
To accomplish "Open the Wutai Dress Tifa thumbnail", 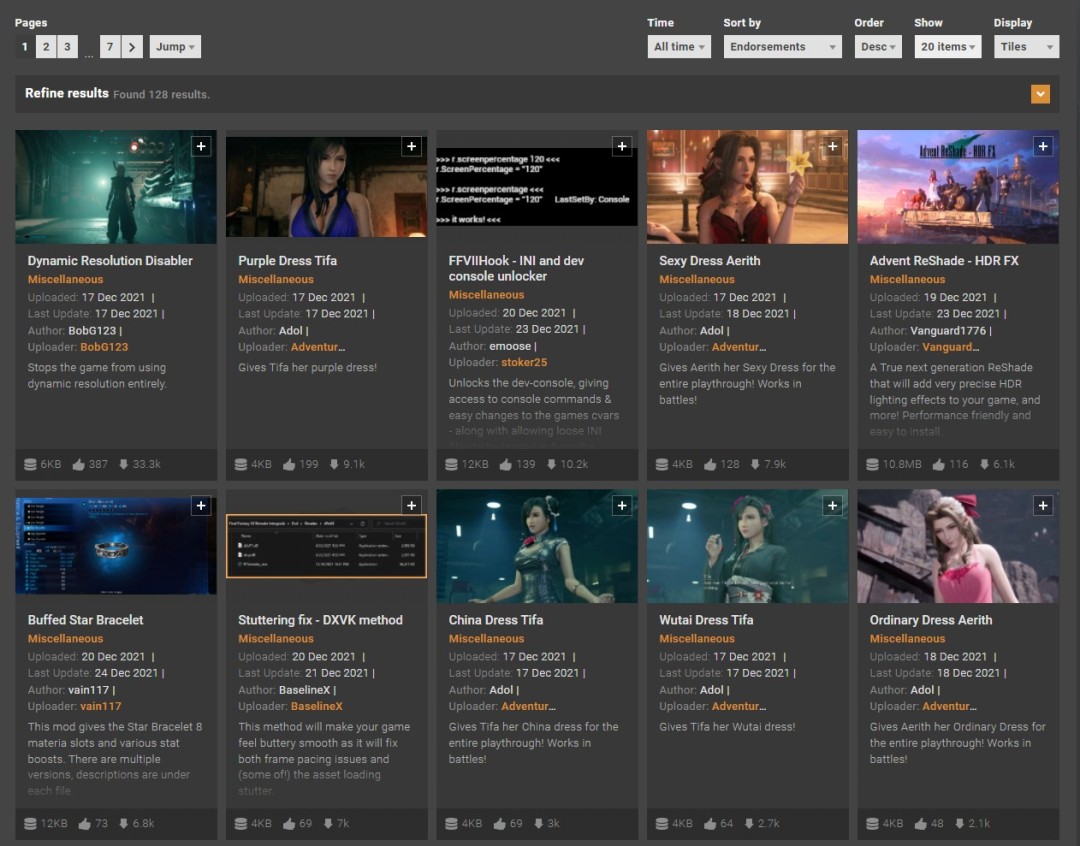I will point(747,546).
